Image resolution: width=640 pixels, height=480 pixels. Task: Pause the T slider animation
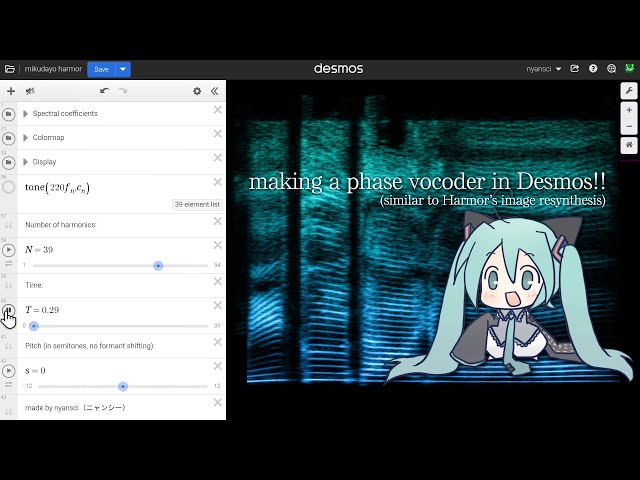click(x=9, y=311)
